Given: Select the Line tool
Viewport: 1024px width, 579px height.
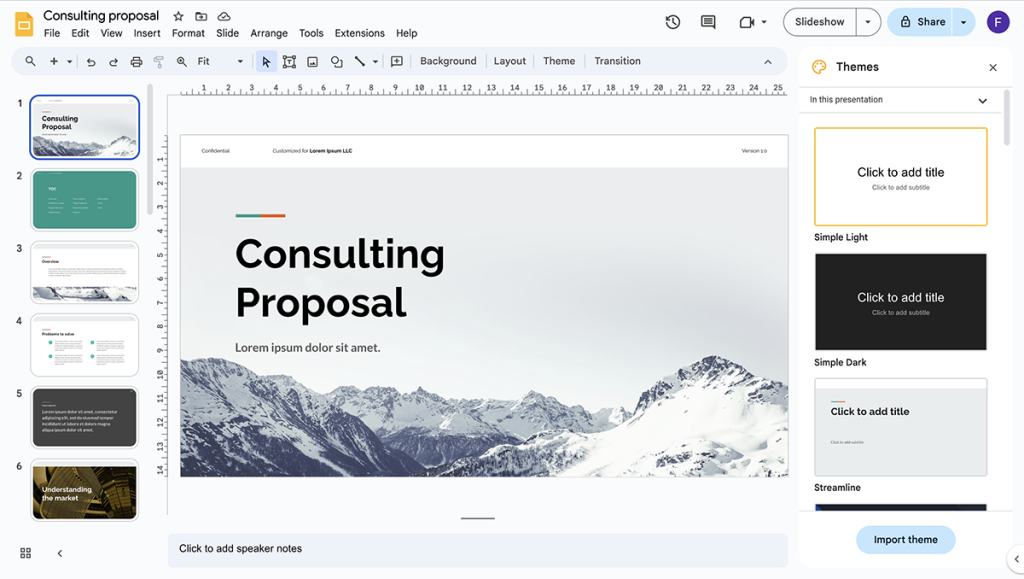Looking at the screenshot, I should coord(358,61).
